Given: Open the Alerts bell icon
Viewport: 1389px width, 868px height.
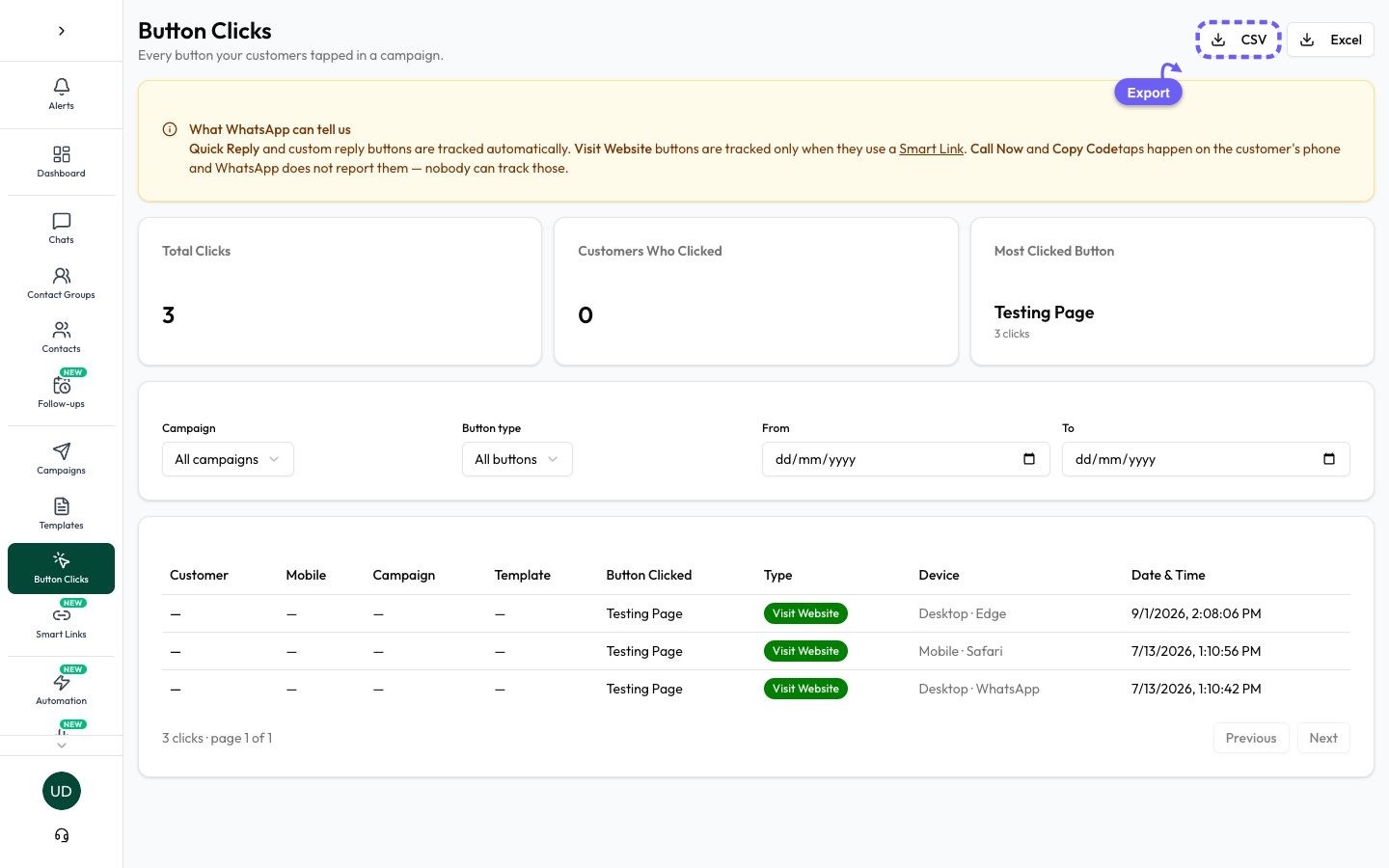Looking at the screenshot, I should (61, 95).
